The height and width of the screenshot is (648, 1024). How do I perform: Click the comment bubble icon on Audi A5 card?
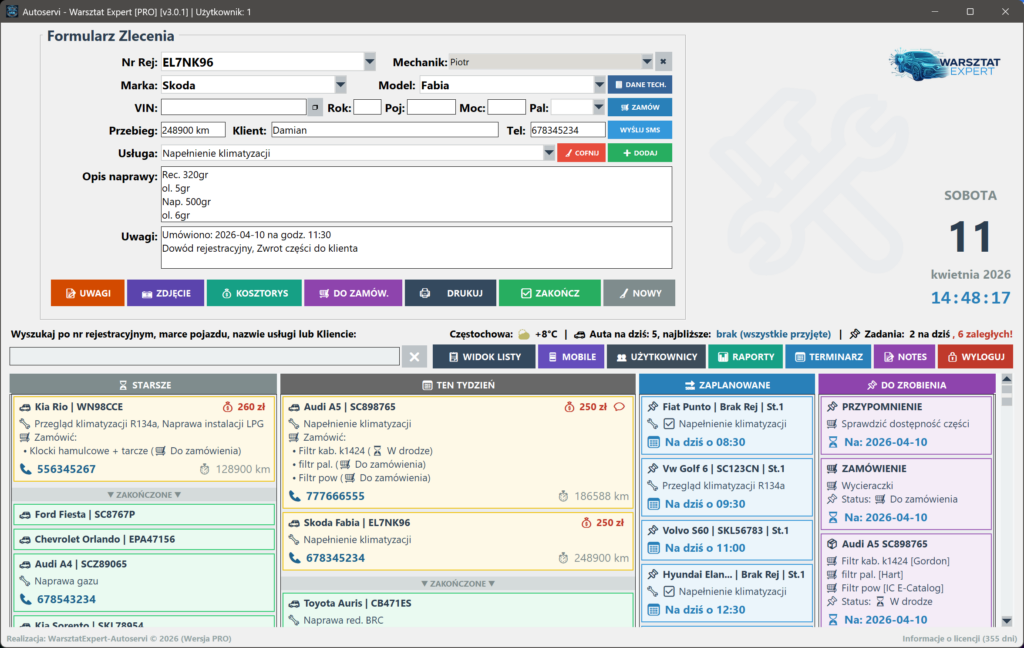tap(620, 407)
